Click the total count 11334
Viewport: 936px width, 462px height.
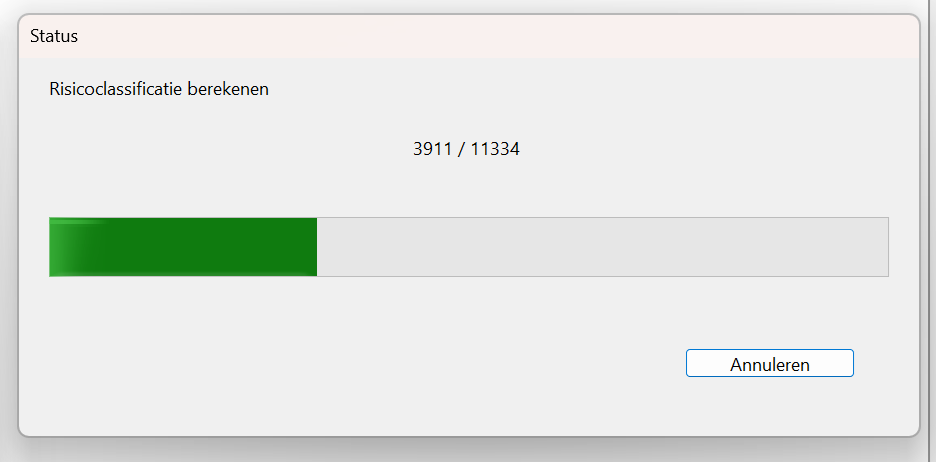coord(495,149)
